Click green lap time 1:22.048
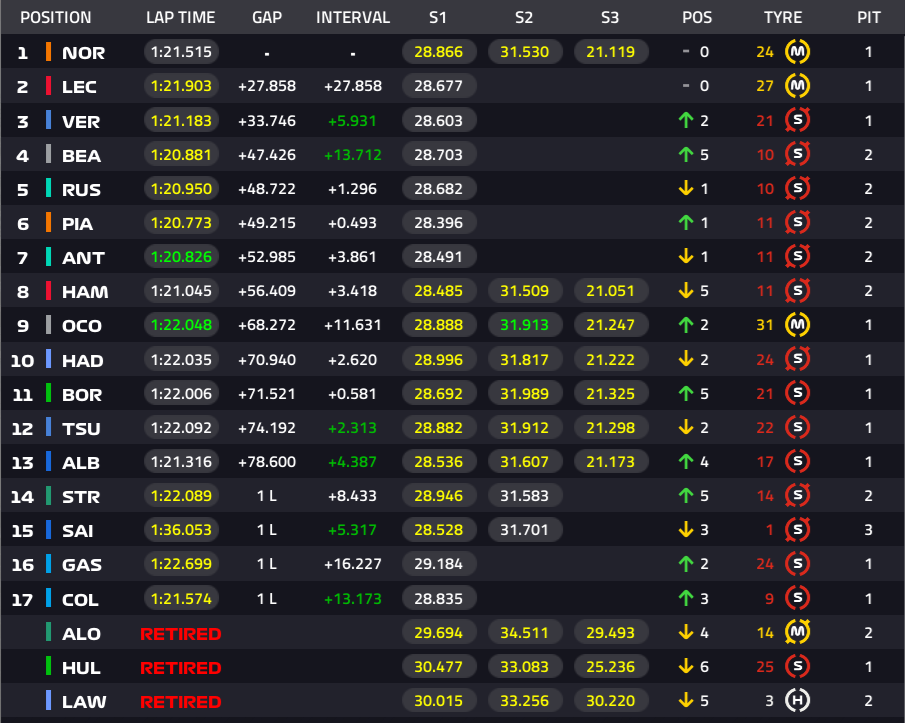905x723 pixels. tap(181, 325)
